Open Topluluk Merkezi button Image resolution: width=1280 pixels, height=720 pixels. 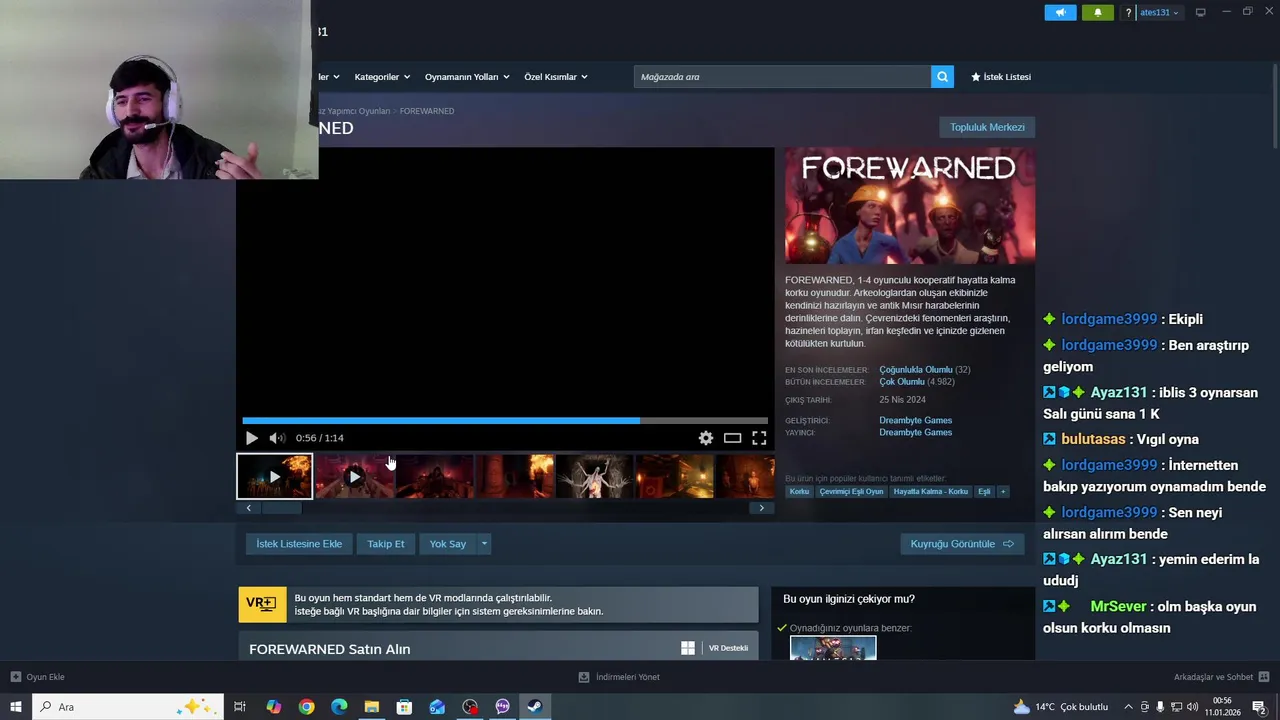tap(987, 127)
